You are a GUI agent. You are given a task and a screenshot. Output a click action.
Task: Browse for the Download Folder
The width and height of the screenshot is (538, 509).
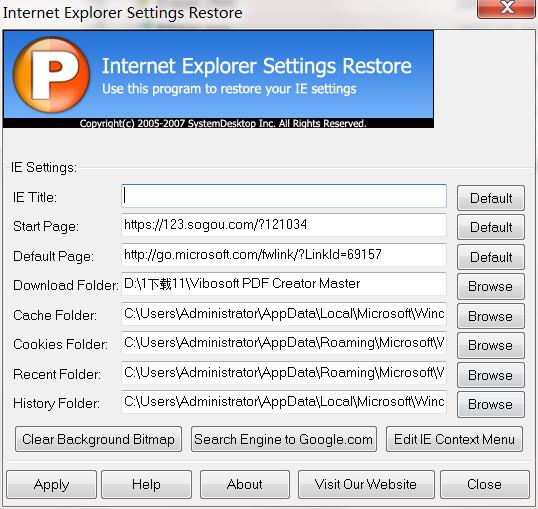[491, 287]
